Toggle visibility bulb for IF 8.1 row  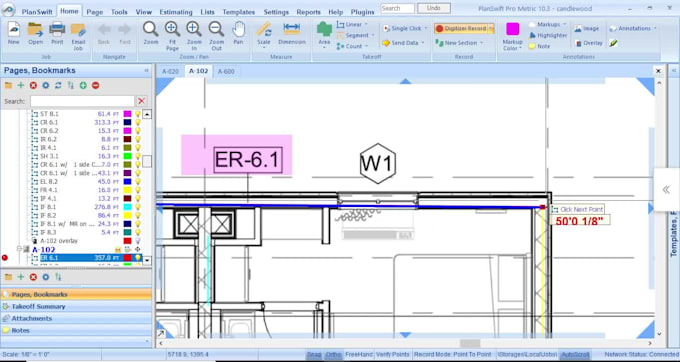(x=138, y=207)
